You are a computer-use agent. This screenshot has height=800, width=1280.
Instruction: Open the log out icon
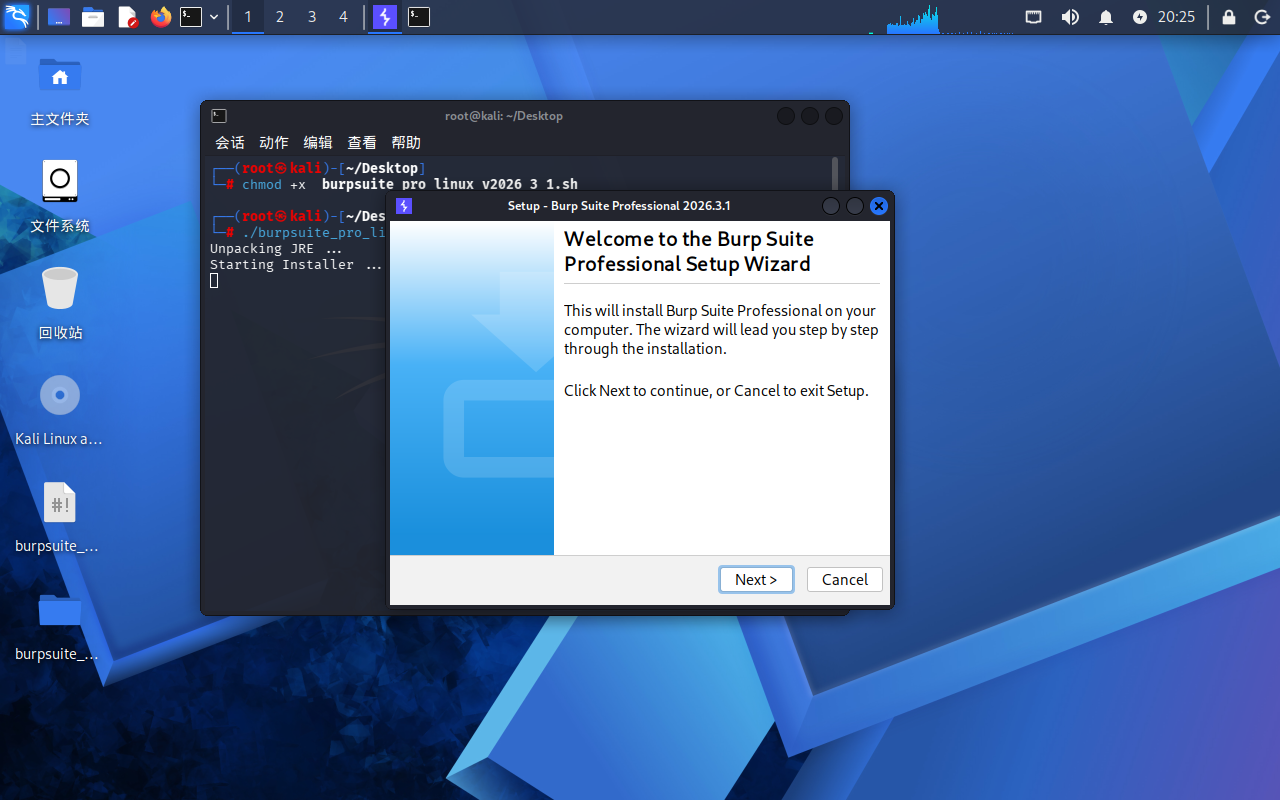[x=1261, y=17]
